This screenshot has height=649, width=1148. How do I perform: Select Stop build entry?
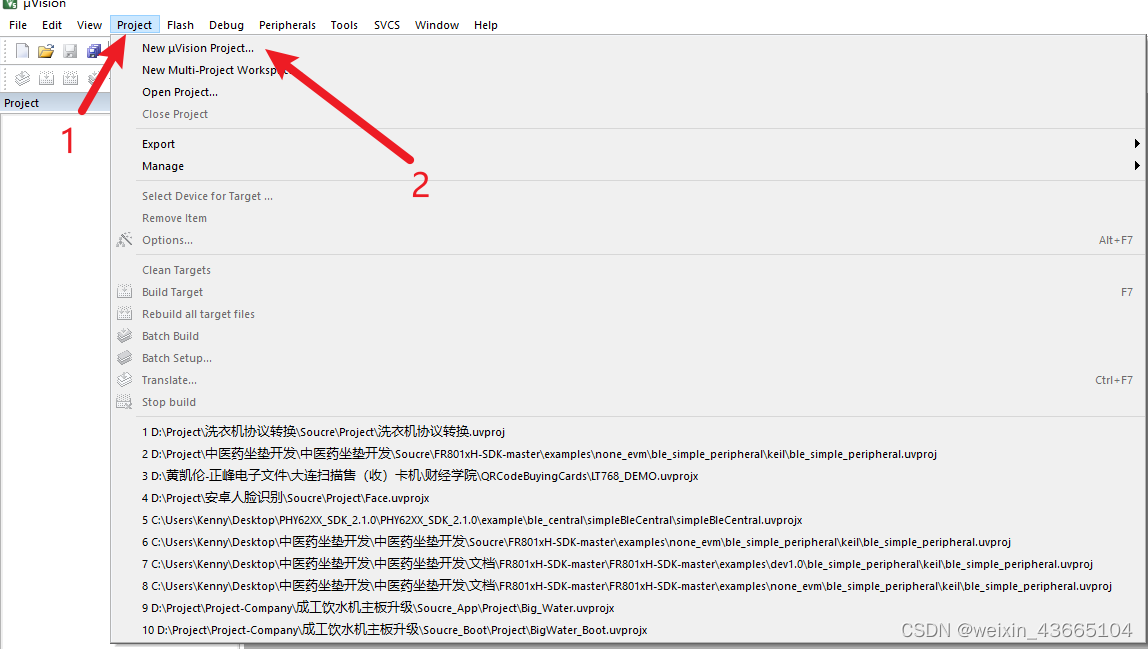tap(628, 401)
